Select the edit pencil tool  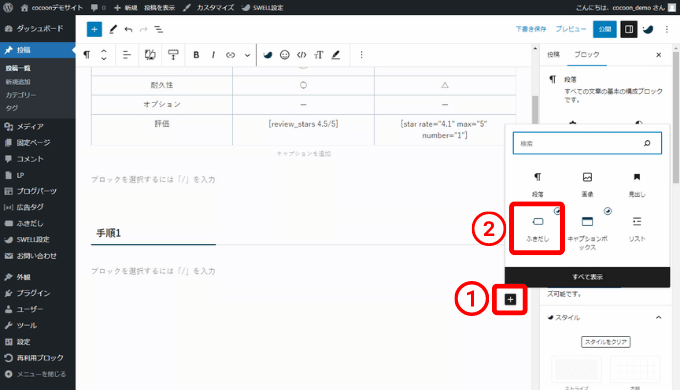click(x=113, y=29)
